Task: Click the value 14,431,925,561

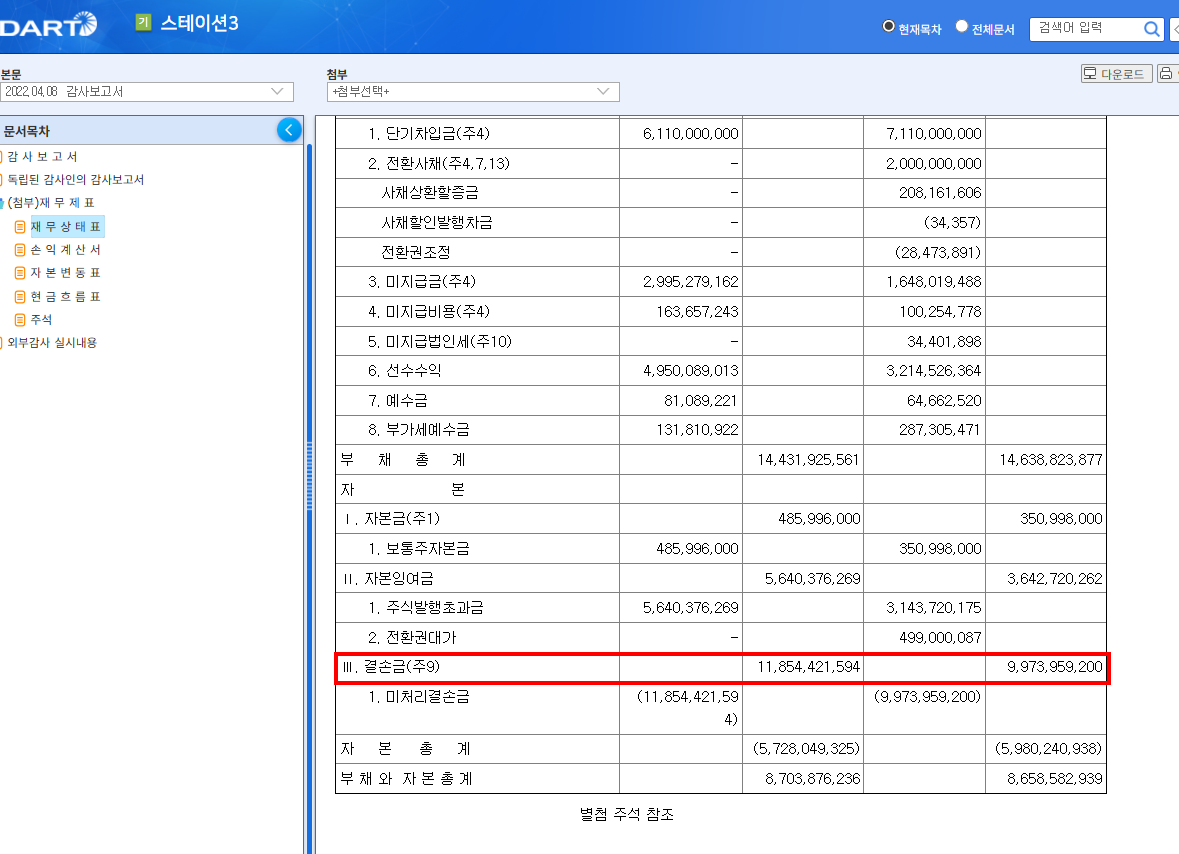Action: click(808, 459)
